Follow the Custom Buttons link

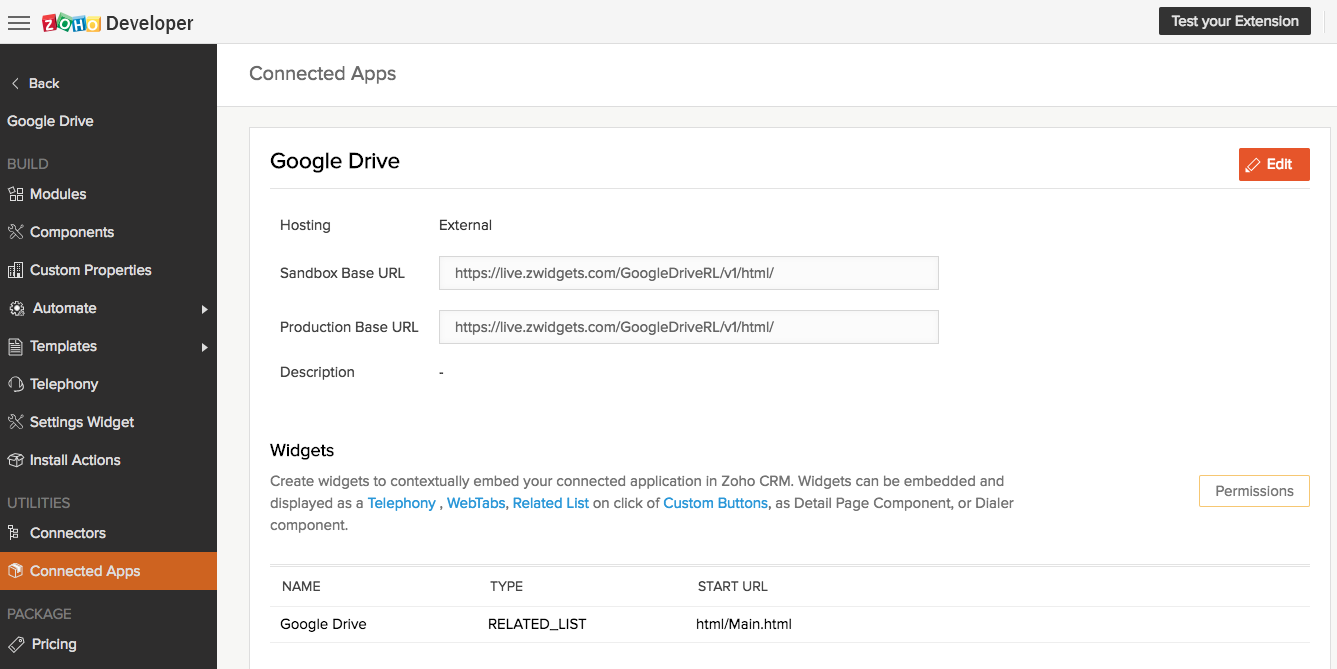[715, 503]
